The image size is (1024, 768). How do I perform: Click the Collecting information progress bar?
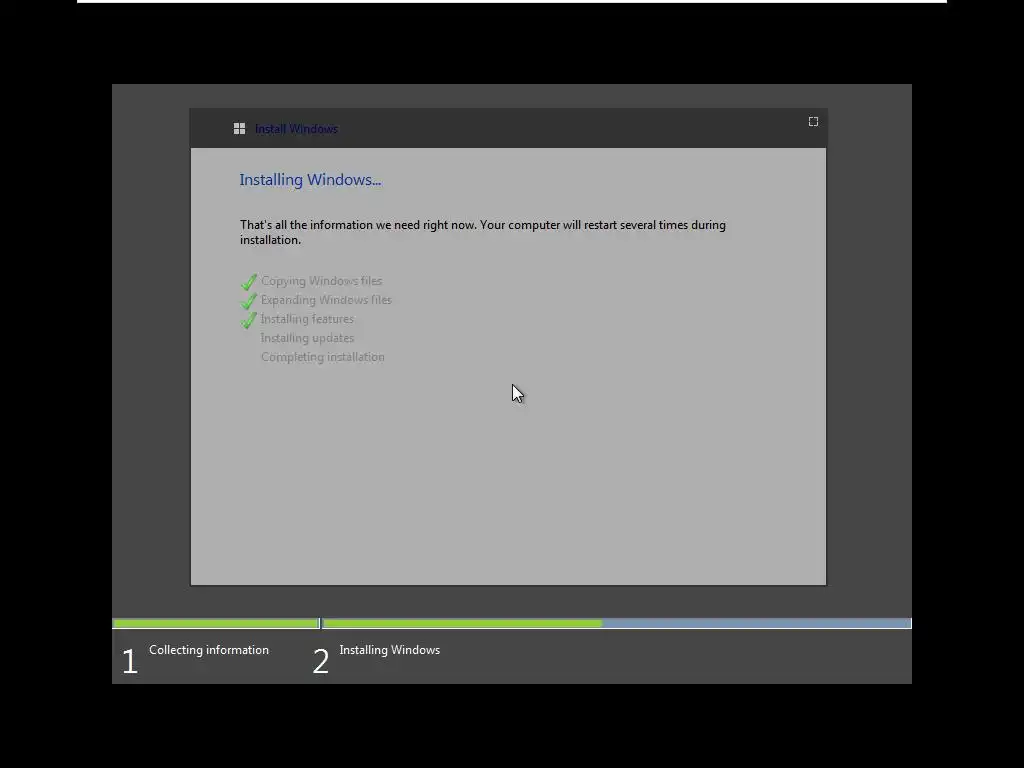coord(216,624)
